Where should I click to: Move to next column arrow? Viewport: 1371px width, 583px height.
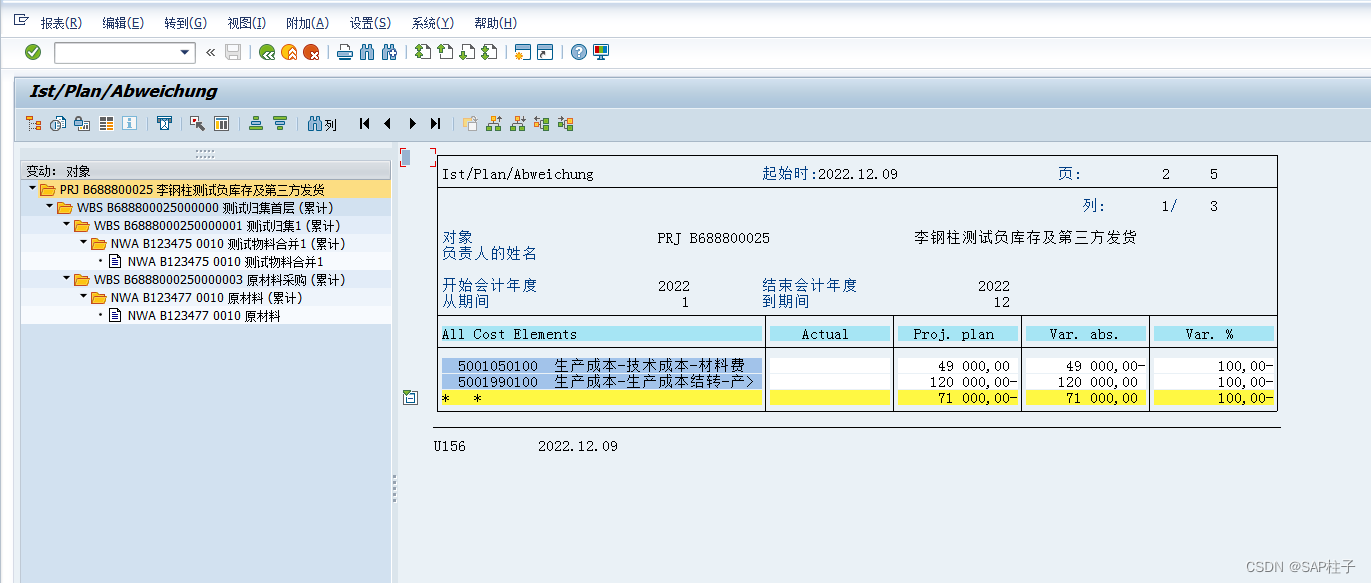[x=412, y=124]
